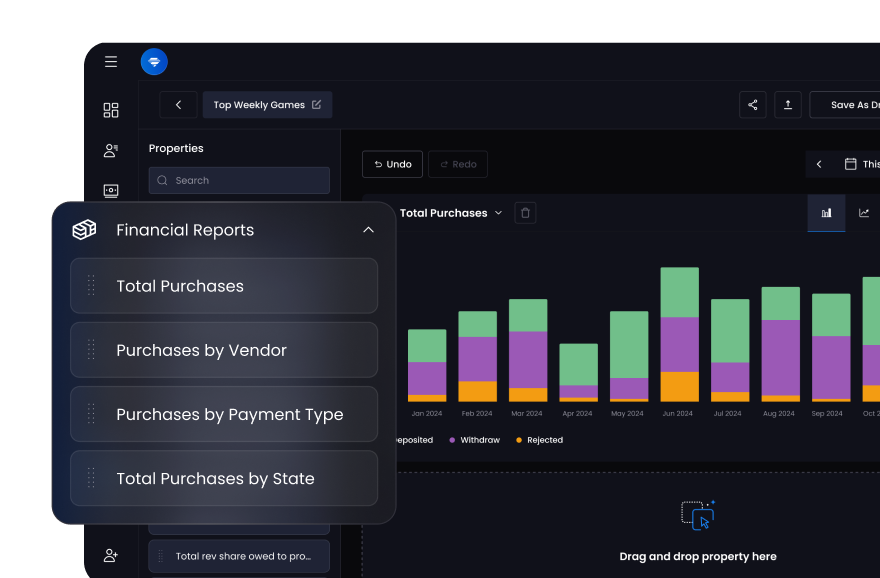The image size is (880, 578).
Task: Delete the Total Purchases chart via trash icon
Action: (525, 213)
